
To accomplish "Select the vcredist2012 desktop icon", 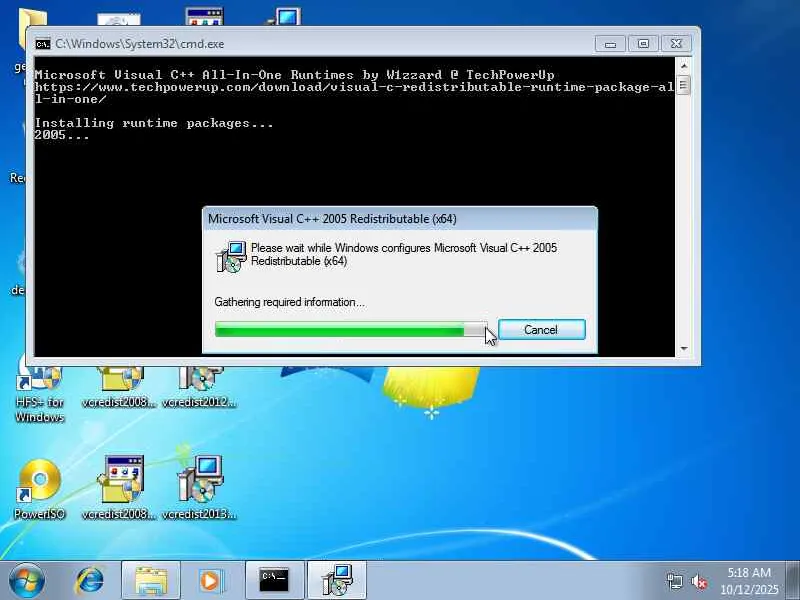I will (x=199, y=388).
